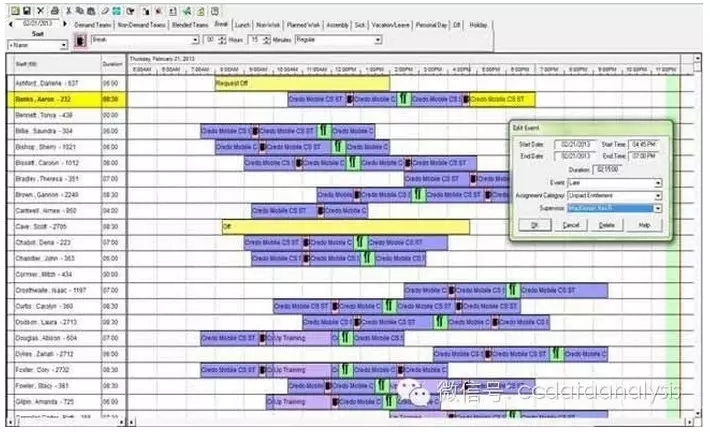Screen dimensions: 710x432
Task: Click the Save floppy disk icon
Action: [x=27, y=10]
